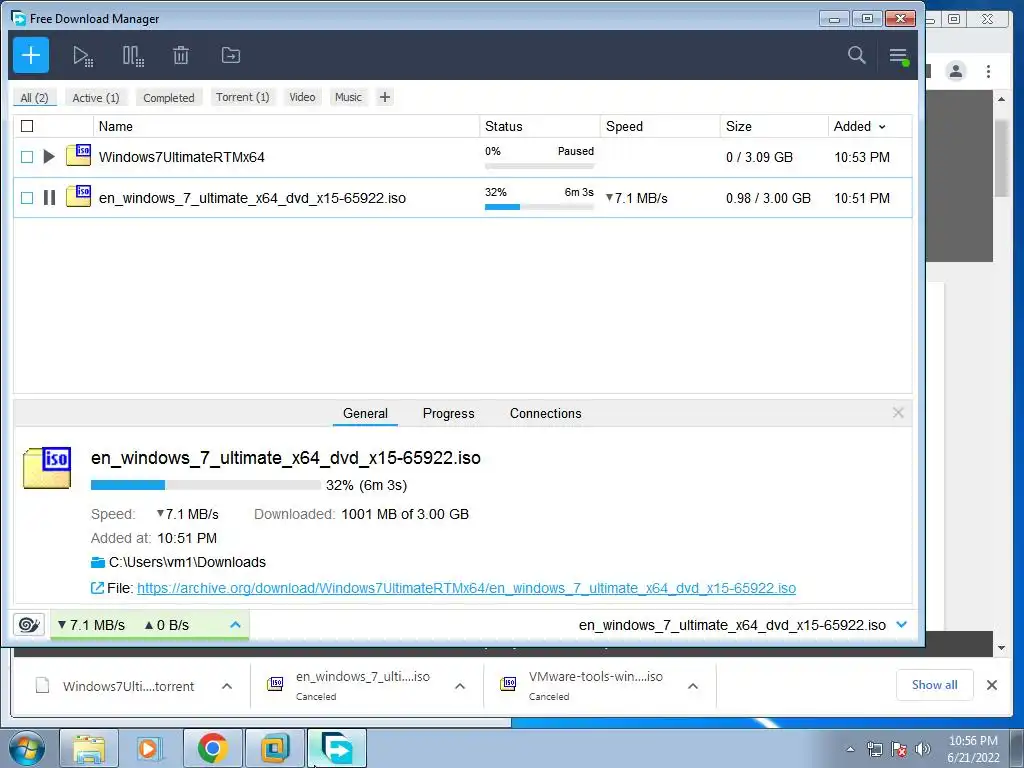The width and height of the screenshot is (1024, 768).
Task: Start all downloads from the toolbar
Action: pyautogui.click(x=82, y=56)
